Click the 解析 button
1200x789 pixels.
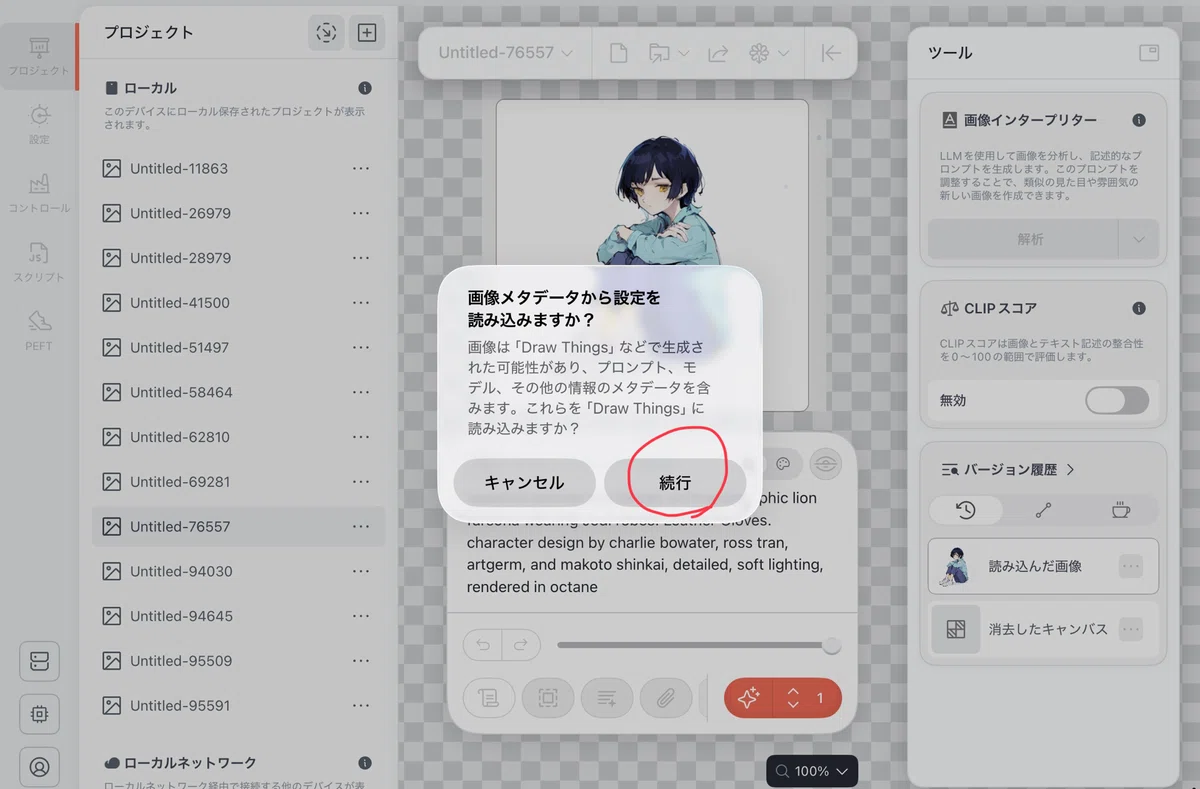point(1023,240)
